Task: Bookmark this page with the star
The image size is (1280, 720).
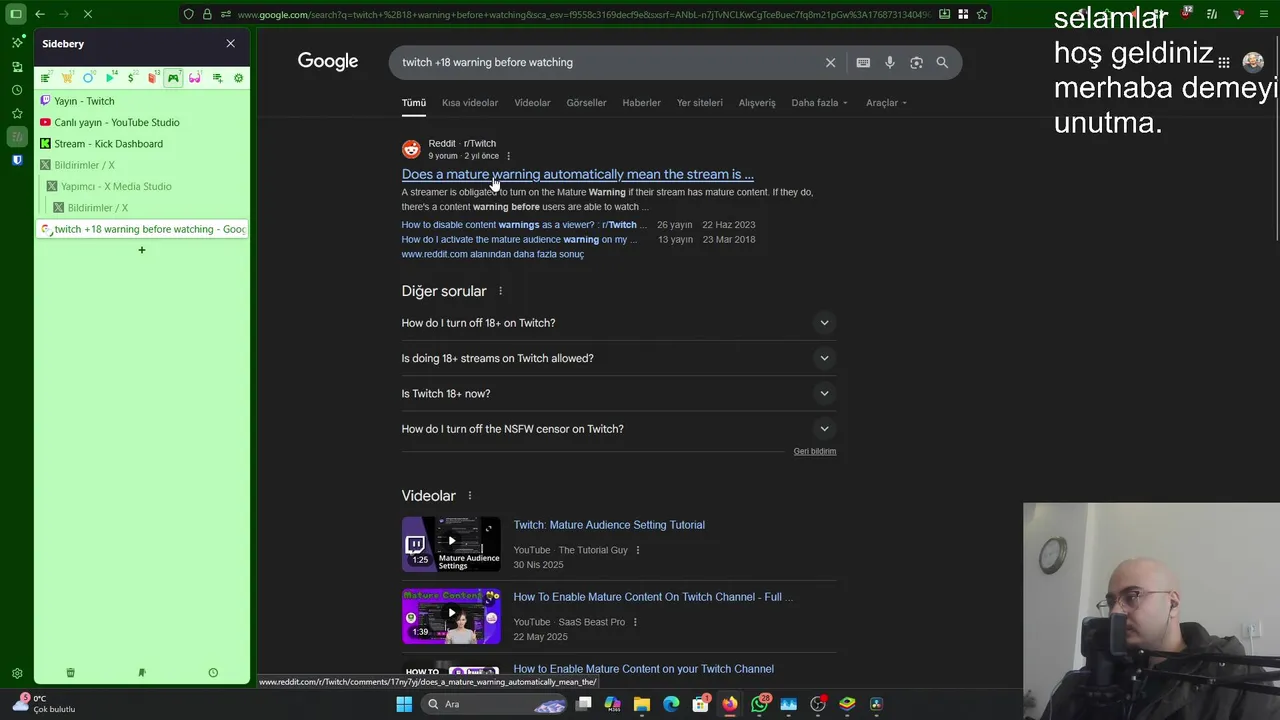Action: click(982, 14)
